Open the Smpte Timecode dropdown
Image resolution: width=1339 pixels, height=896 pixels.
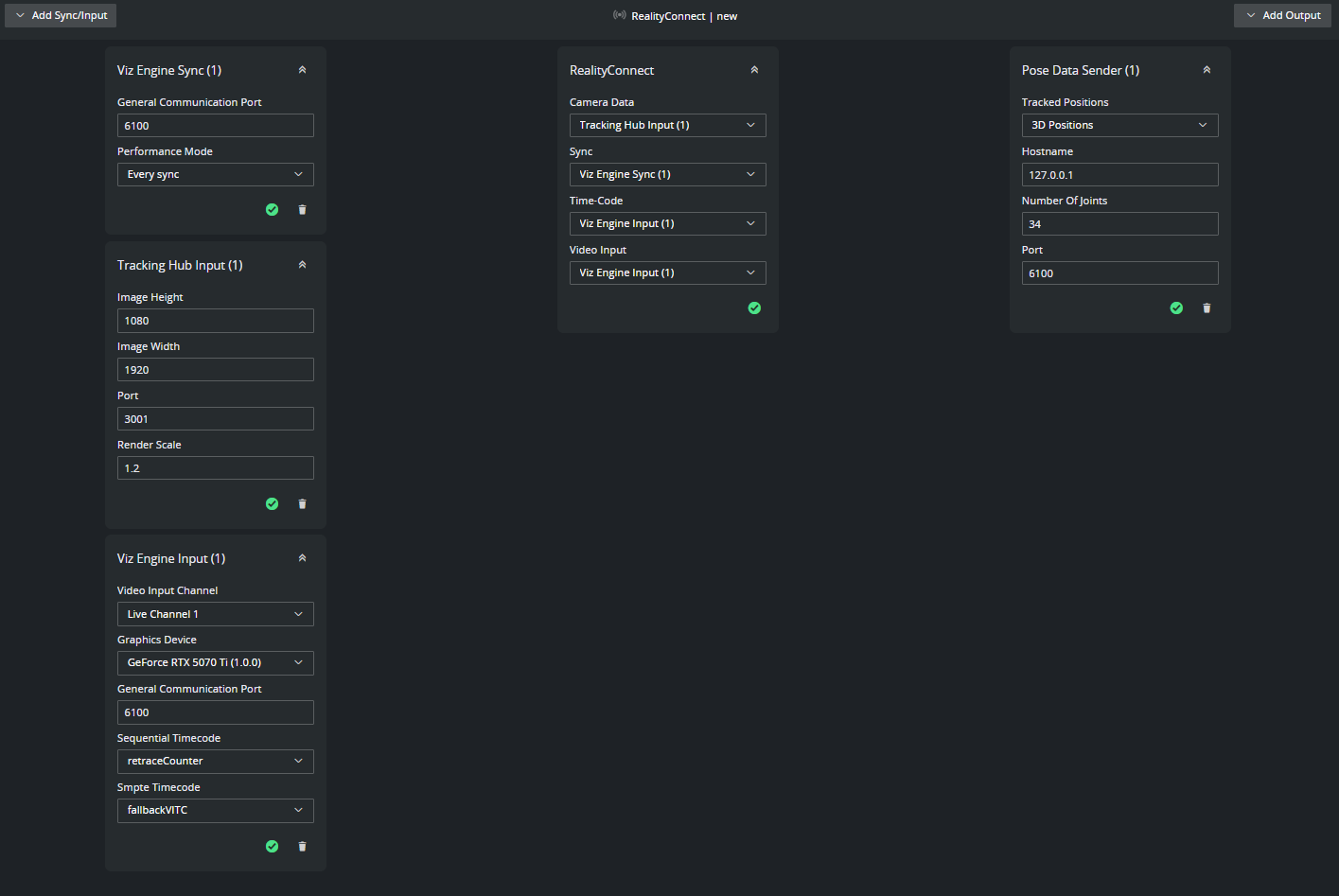(215, 811)
